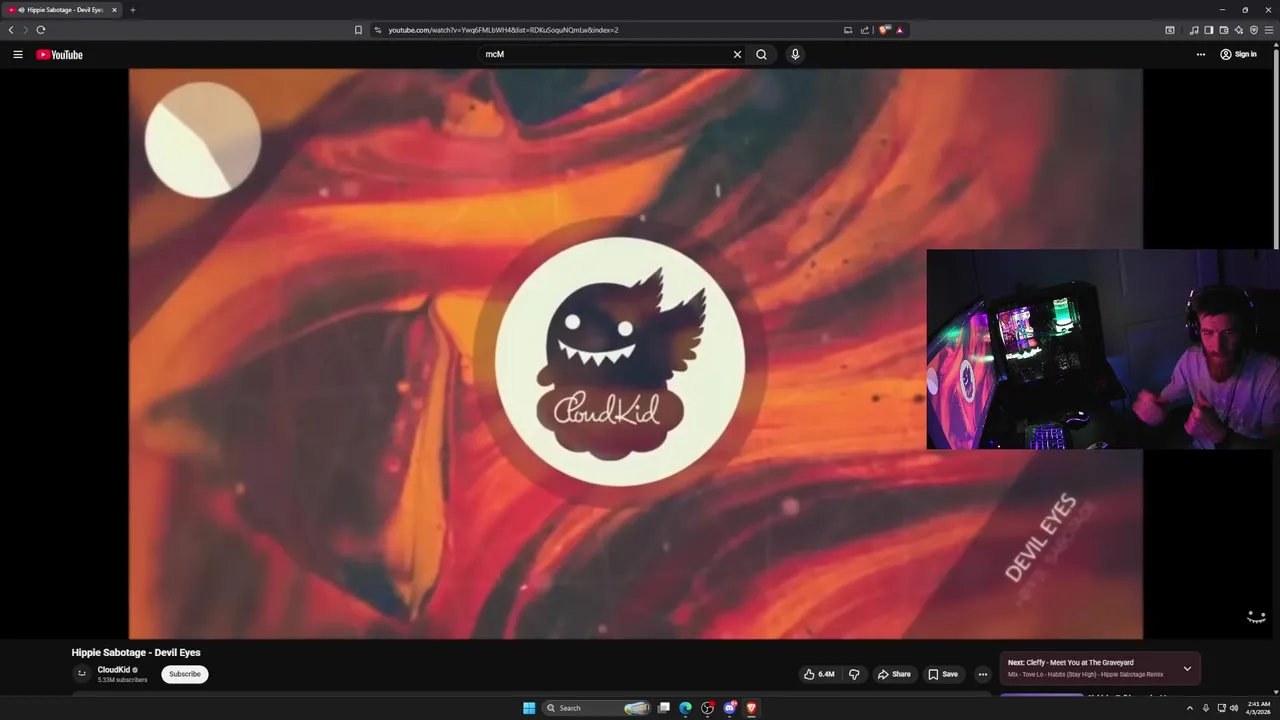
Task: Open the cast/picture-in-picture icon in address bar
Action: point(848,30)
